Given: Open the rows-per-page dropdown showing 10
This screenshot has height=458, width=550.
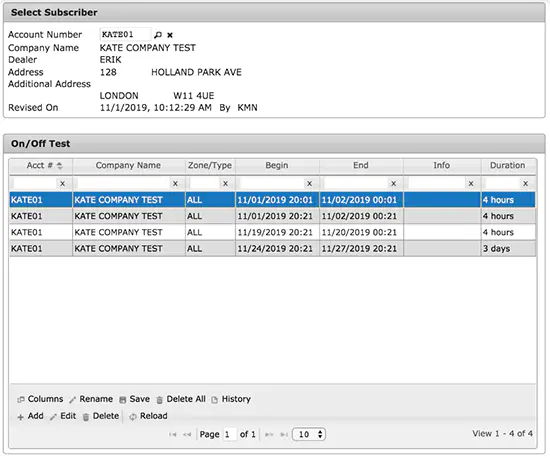Looking at the screenshot, I should 309,435.
